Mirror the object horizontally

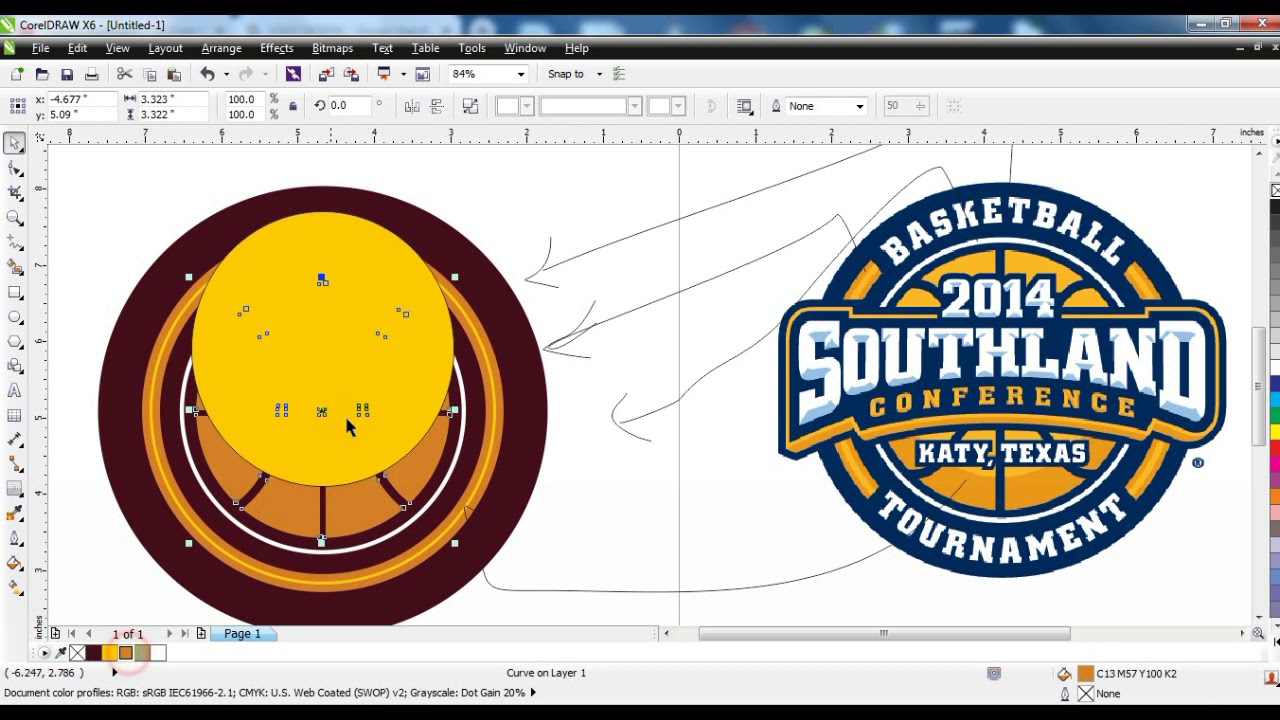tap(412, 106)
